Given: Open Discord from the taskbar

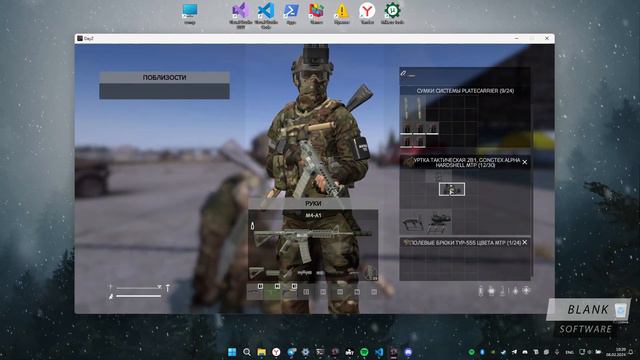Looking at the screenshot, I should [x=408, y=352].
